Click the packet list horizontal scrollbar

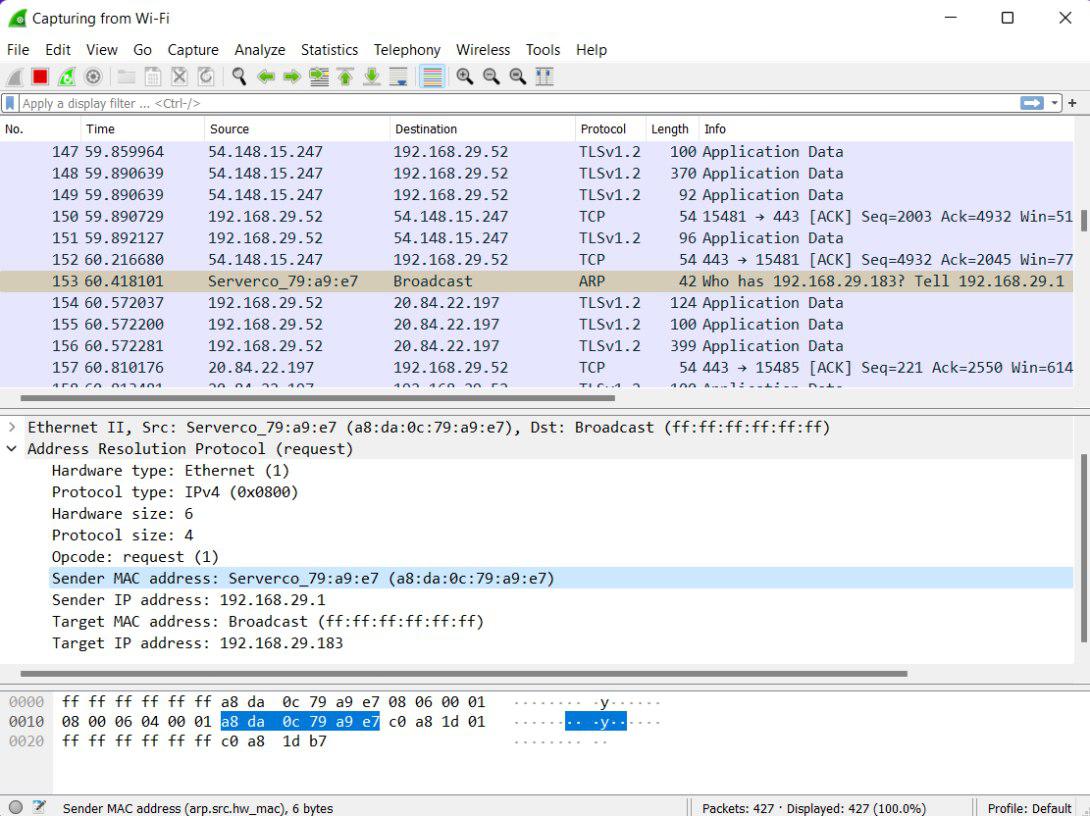tap(318, 398)
